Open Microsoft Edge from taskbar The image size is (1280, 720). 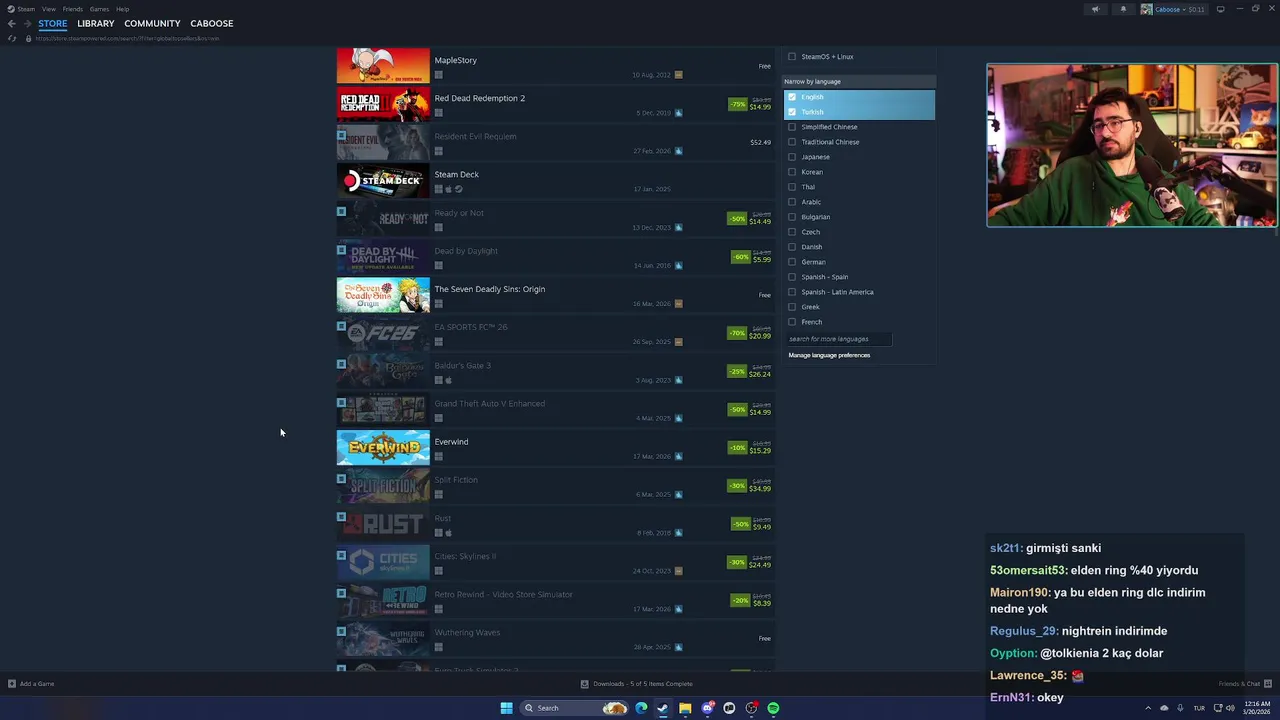click(x=641, y=708)
